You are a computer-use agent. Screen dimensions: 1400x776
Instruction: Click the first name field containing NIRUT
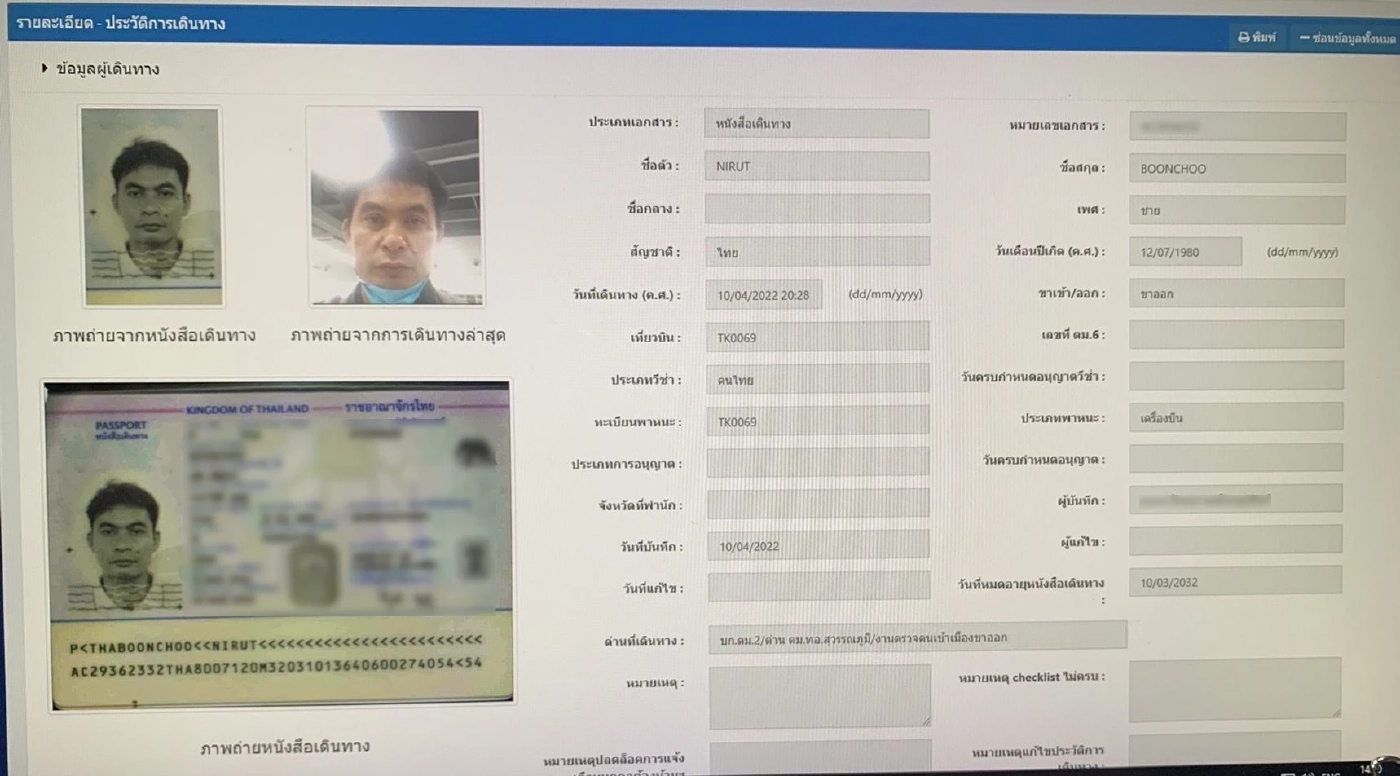(x=816, y=166)
